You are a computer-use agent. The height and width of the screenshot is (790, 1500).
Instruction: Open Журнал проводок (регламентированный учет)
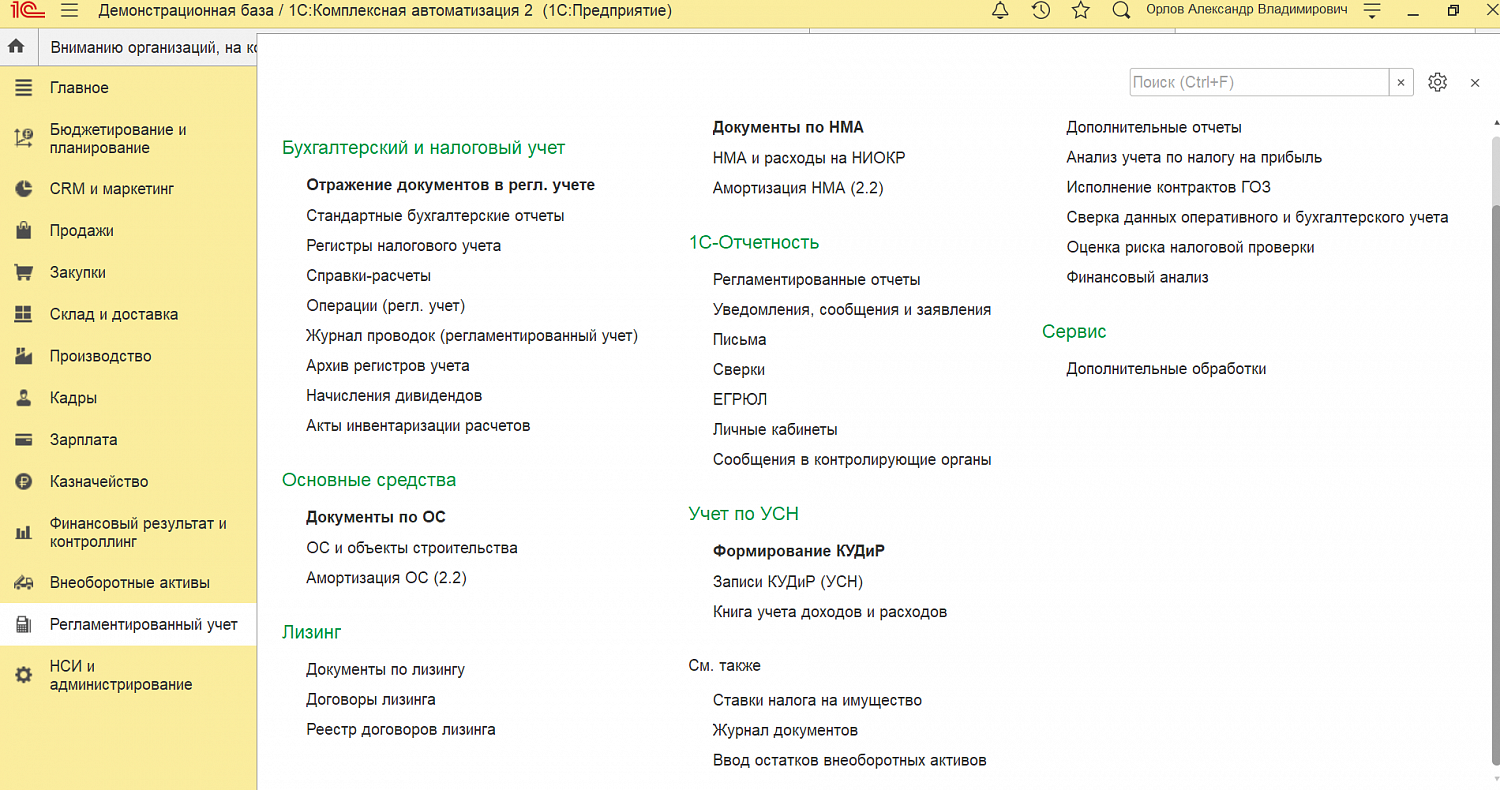(x=472, y=336)
